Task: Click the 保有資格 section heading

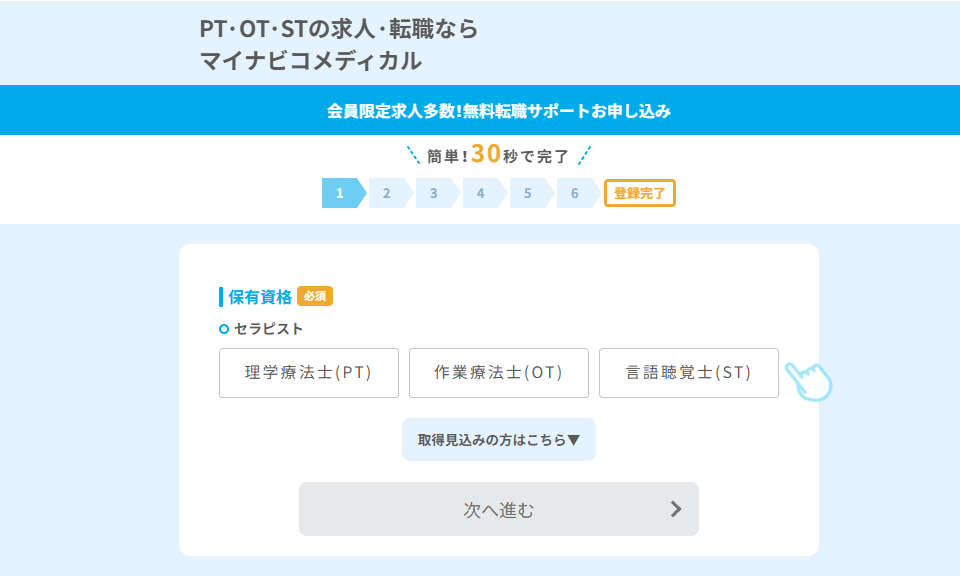Action: coord(260,296)
